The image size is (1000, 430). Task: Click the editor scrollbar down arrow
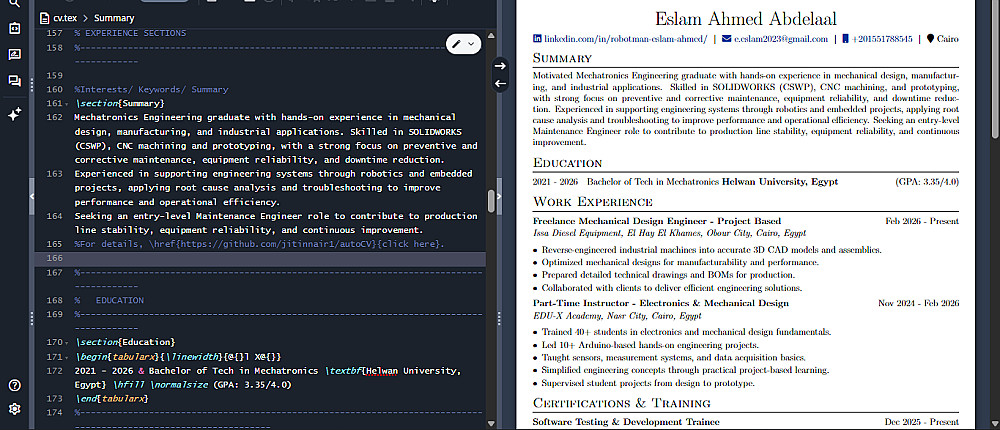(491, 422)
